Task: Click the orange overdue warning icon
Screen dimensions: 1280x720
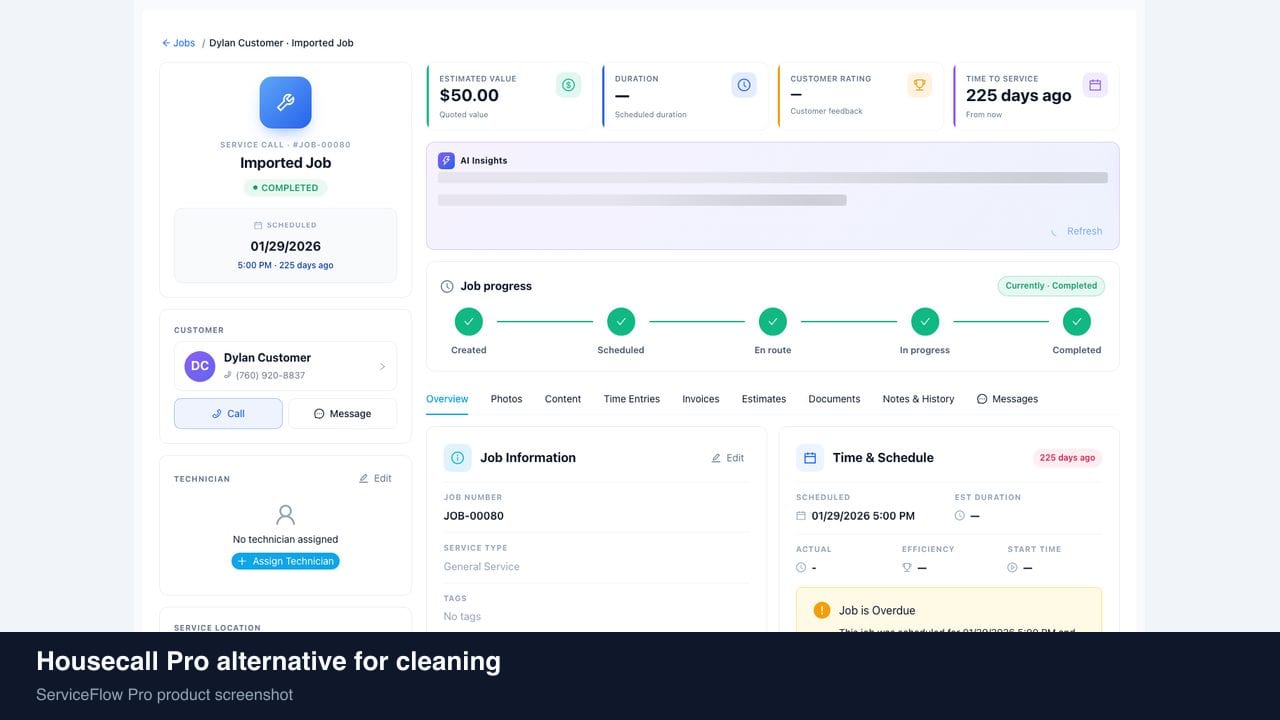Action: (x=822, y=610)
